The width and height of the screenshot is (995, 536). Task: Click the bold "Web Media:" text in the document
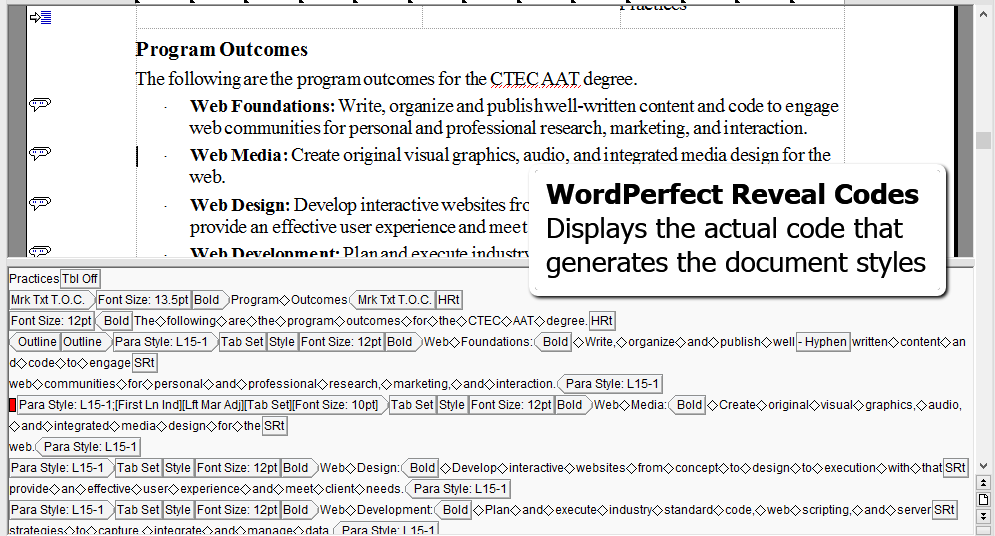(x=238, y=155)
